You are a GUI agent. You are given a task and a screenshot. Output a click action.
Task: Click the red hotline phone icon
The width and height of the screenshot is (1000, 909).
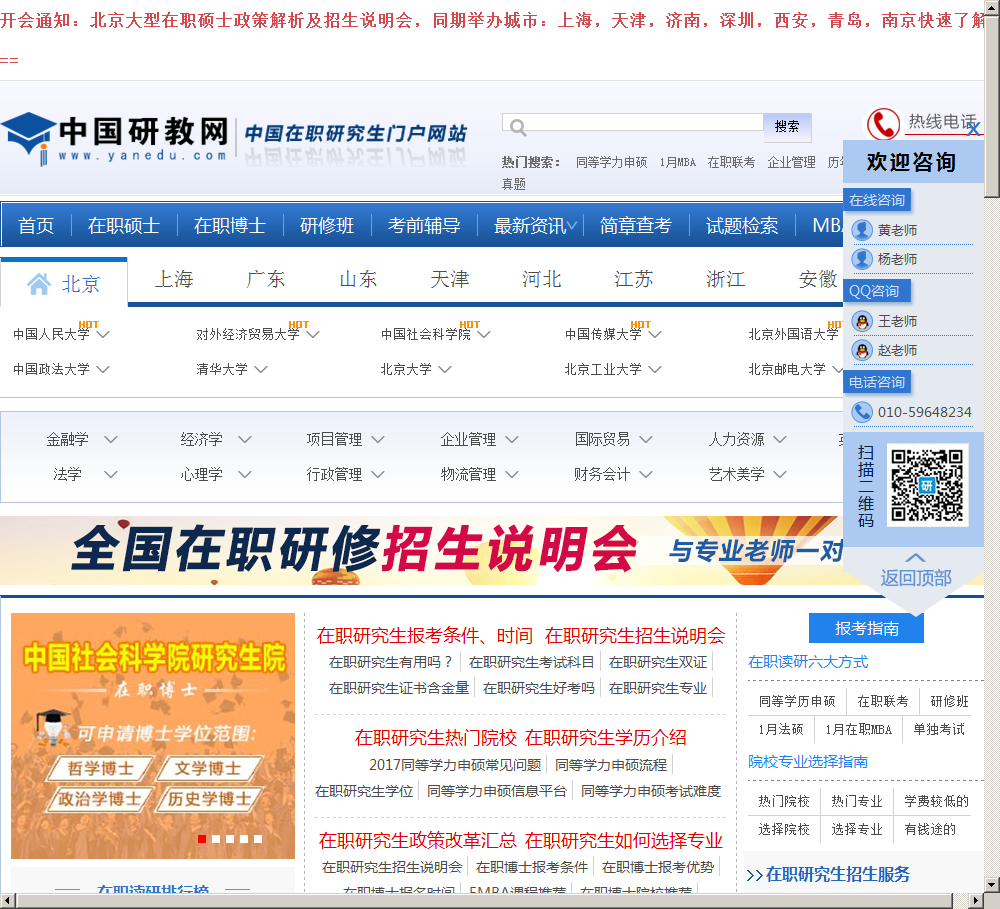[883, 124]
